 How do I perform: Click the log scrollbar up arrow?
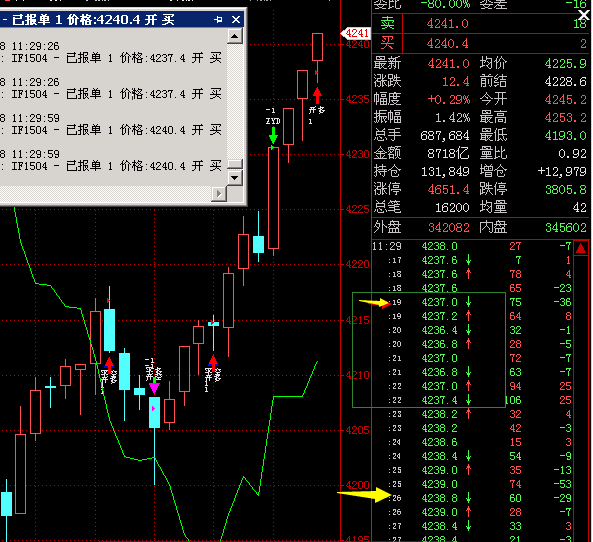(x=234, y=37)
